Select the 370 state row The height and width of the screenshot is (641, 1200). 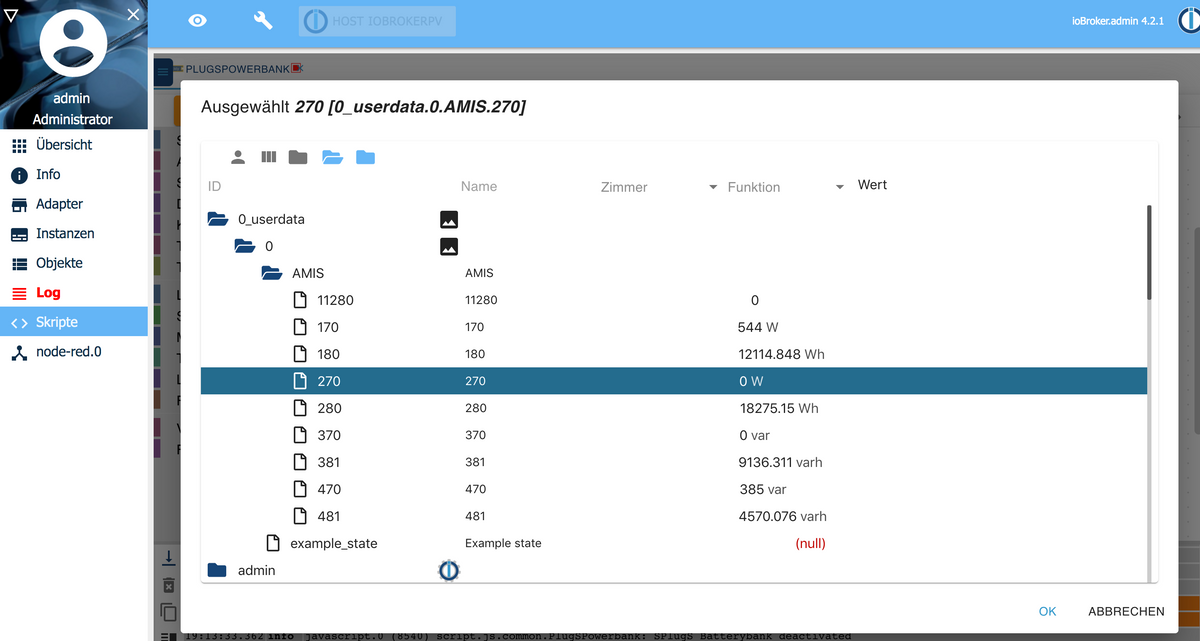(x=674, y=435)
